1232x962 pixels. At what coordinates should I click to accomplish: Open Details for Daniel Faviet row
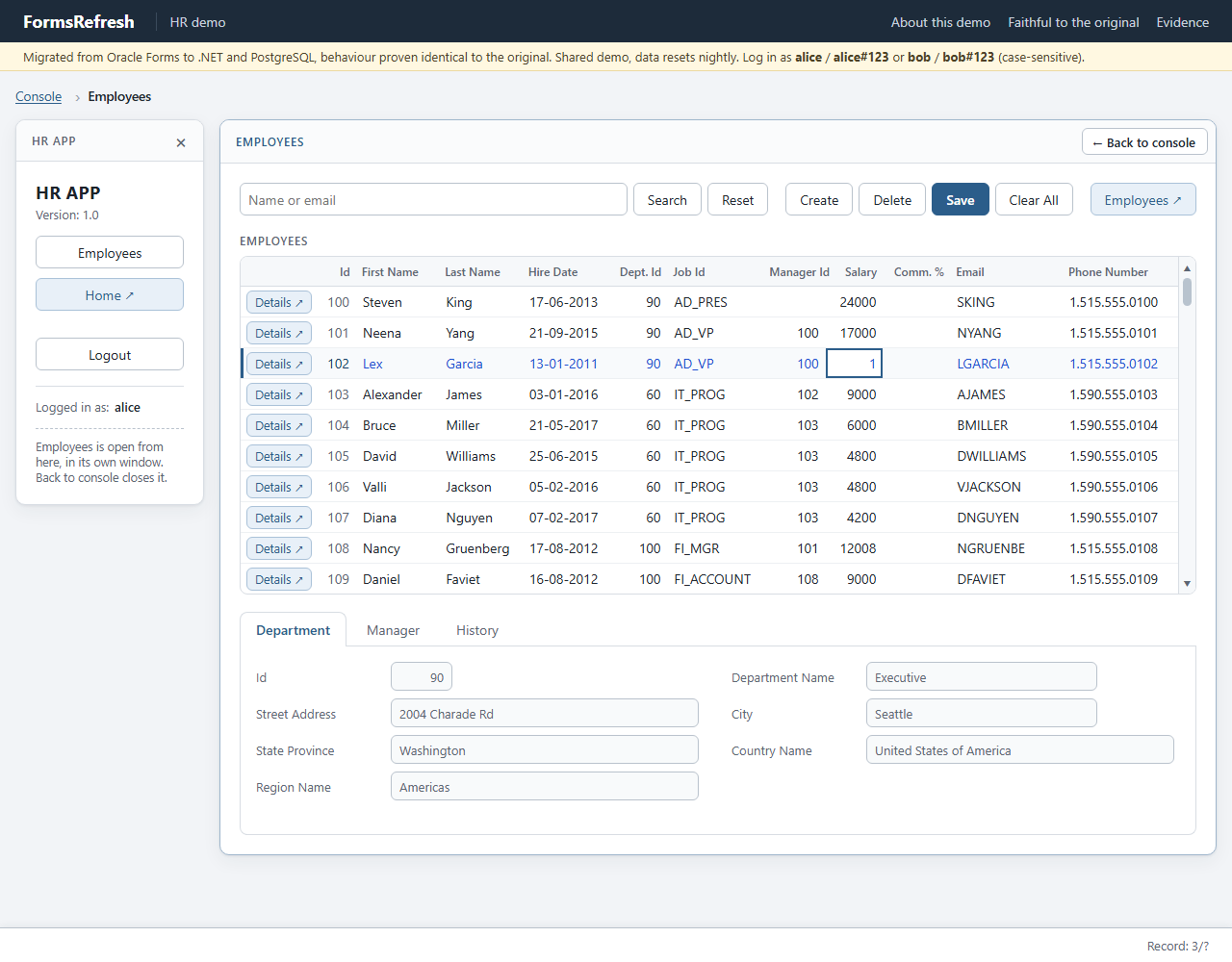[x=279, y=579]
